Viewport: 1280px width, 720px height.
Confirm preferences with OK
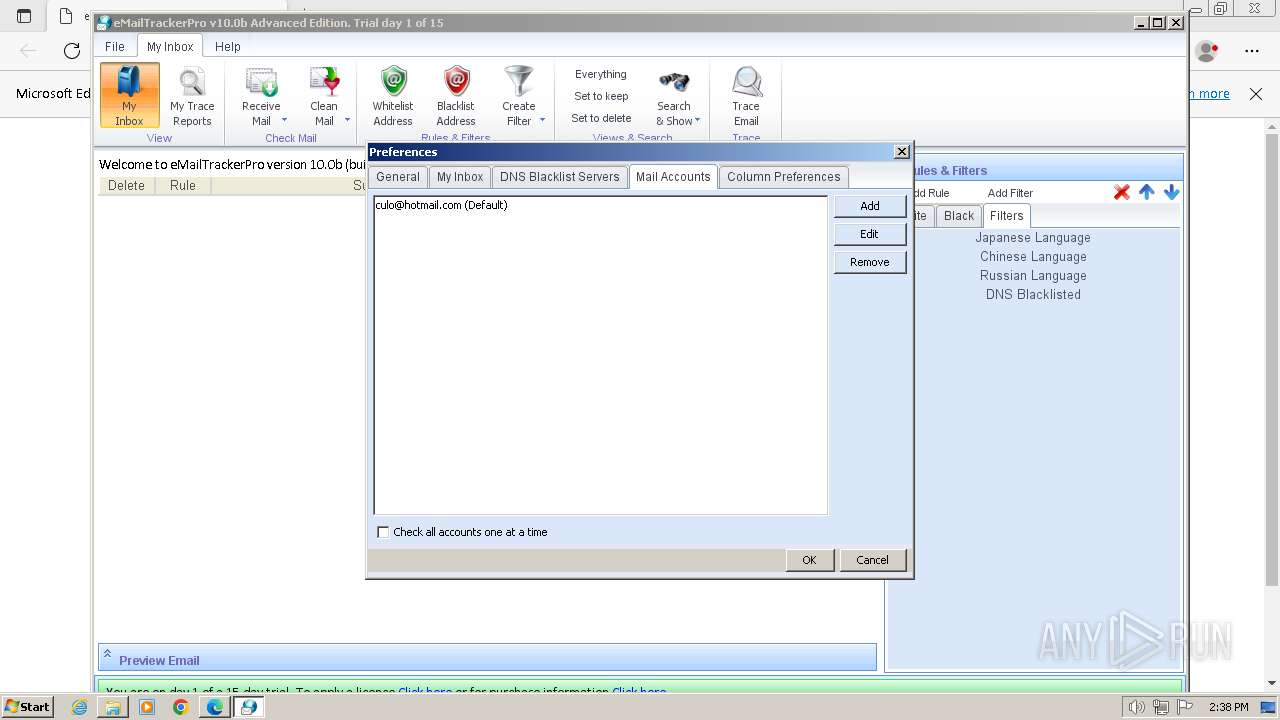coord(809,560)
